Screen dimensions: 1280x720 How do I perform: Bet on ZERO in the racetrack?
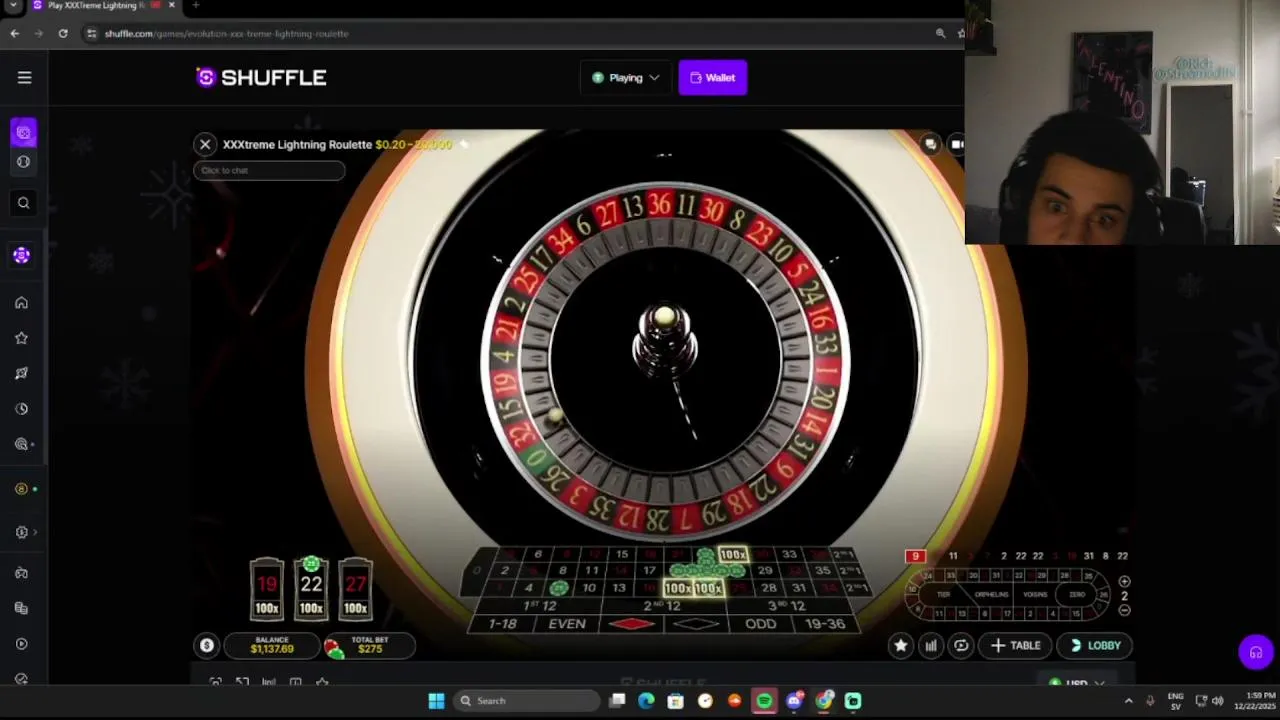1077,595
